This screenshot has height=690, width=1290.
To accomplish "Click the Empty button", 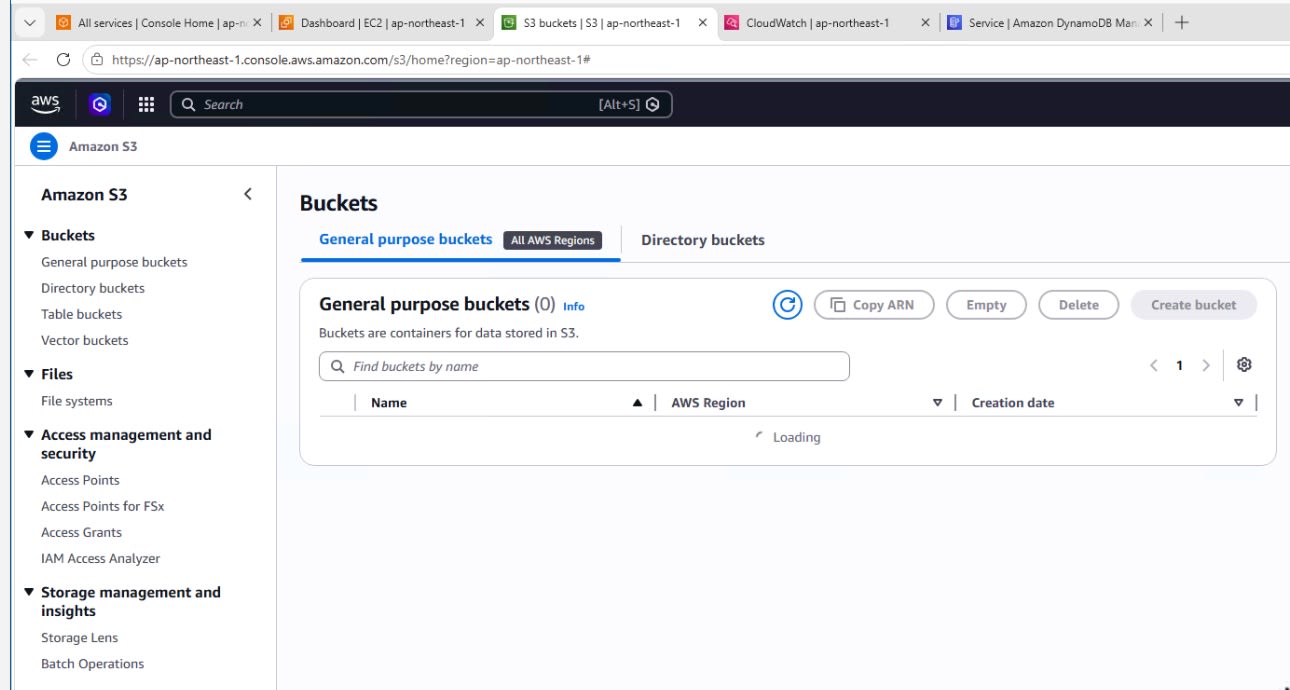I will tap(986, 305).
